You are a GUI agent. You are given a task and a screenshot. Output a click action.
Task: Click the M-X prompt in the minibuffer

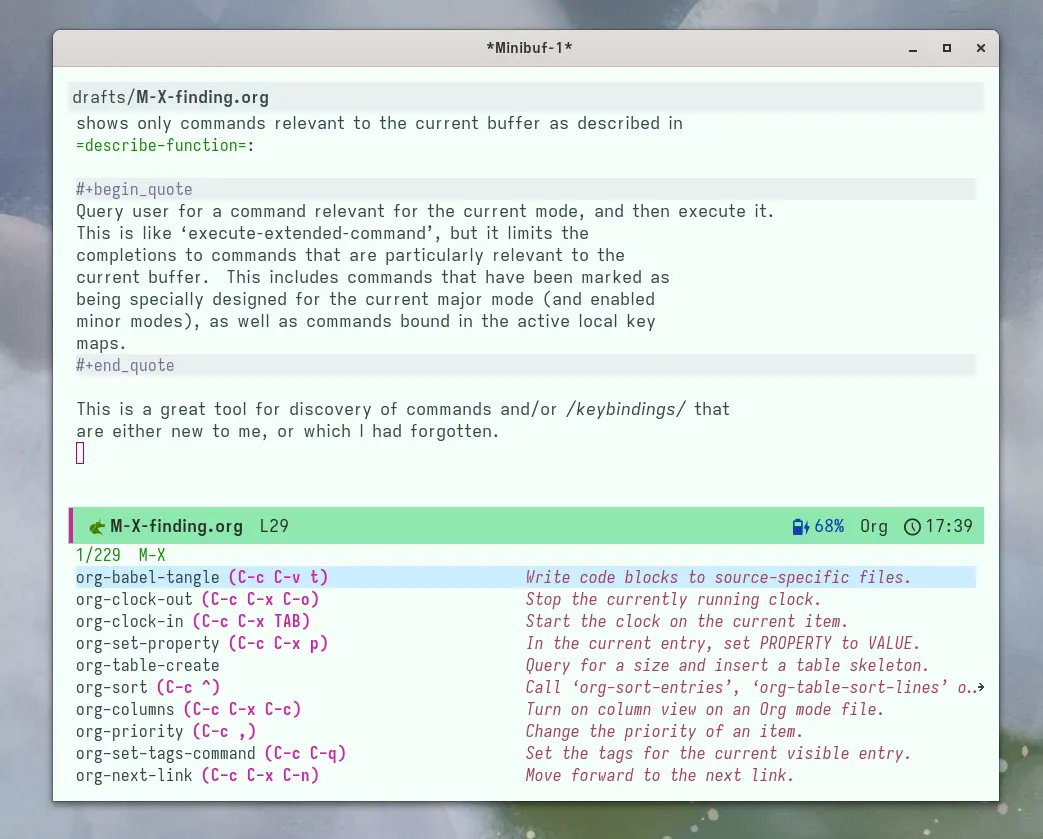pos(152,555)
